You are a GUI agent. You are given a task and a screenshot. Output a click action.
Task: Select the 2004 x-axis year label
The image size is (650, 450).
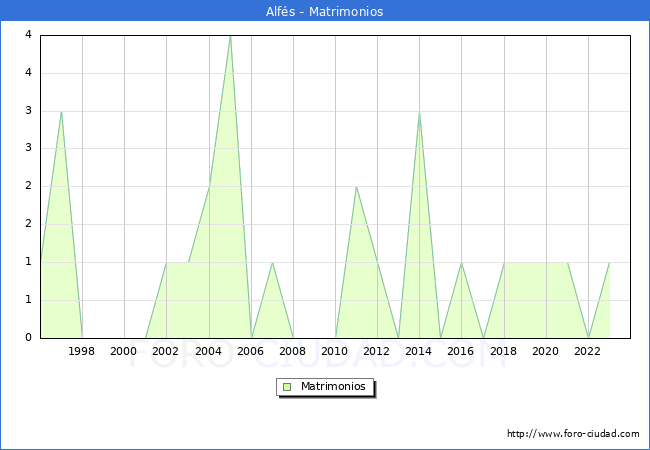[208, 351]
